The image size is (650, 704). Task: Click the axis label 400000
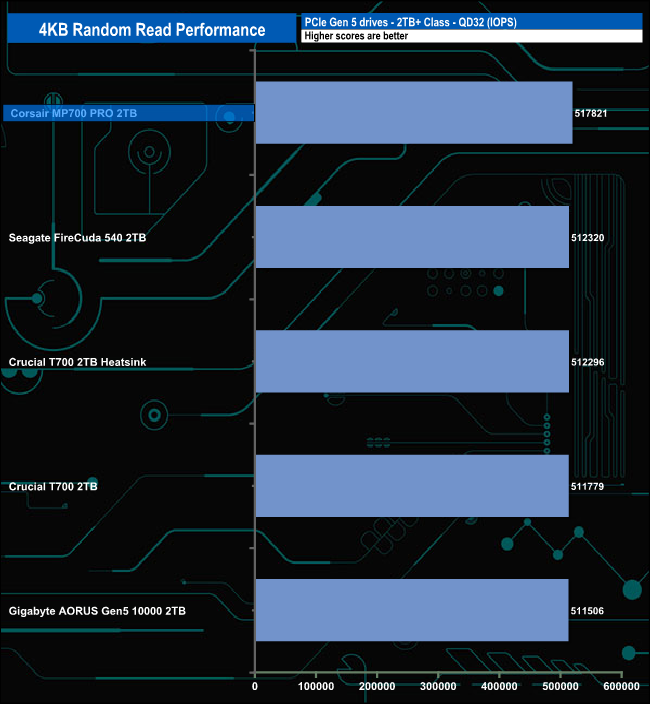tap(499, 686)
